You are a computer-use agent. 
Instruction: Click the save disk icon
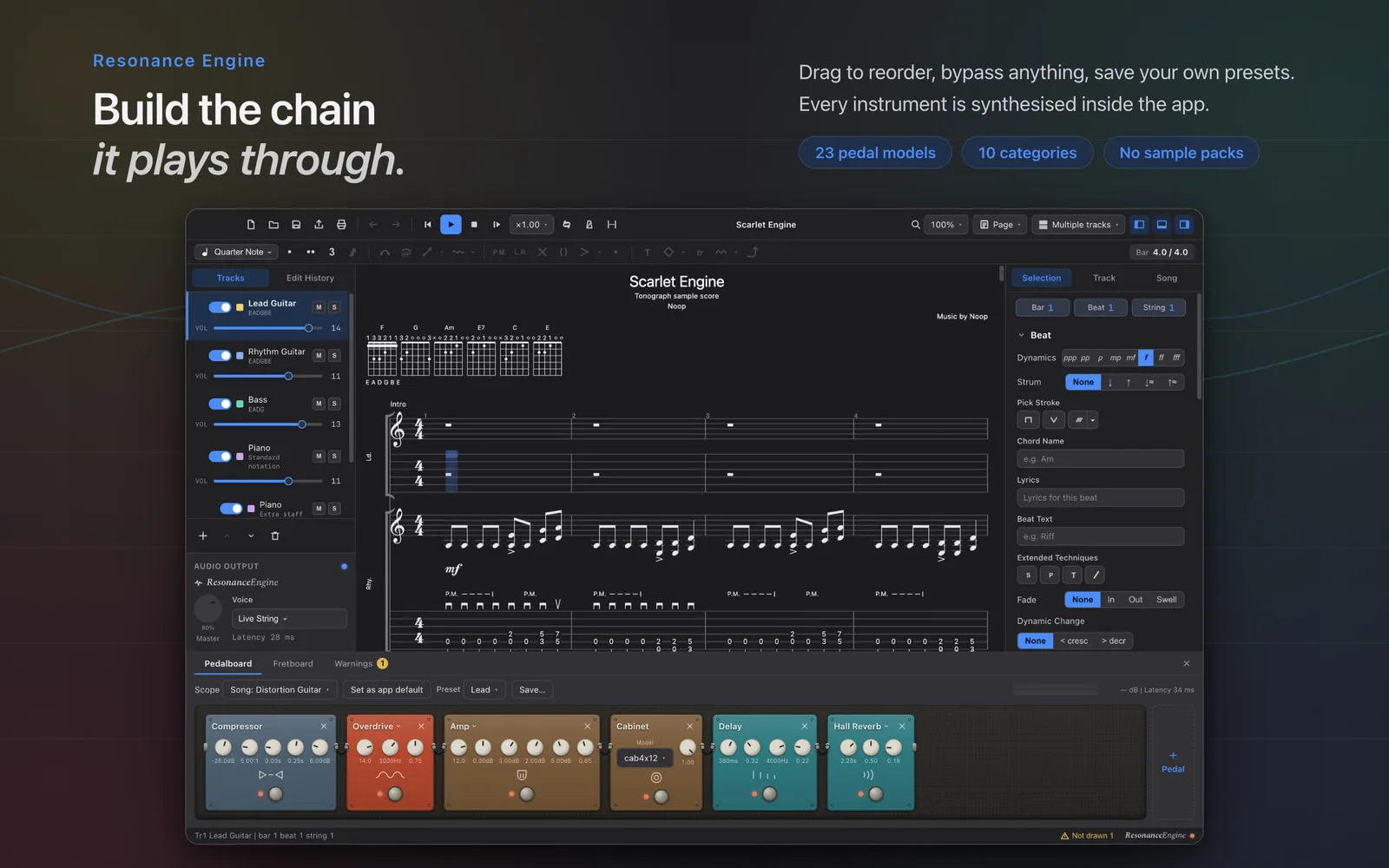[296, 225]
